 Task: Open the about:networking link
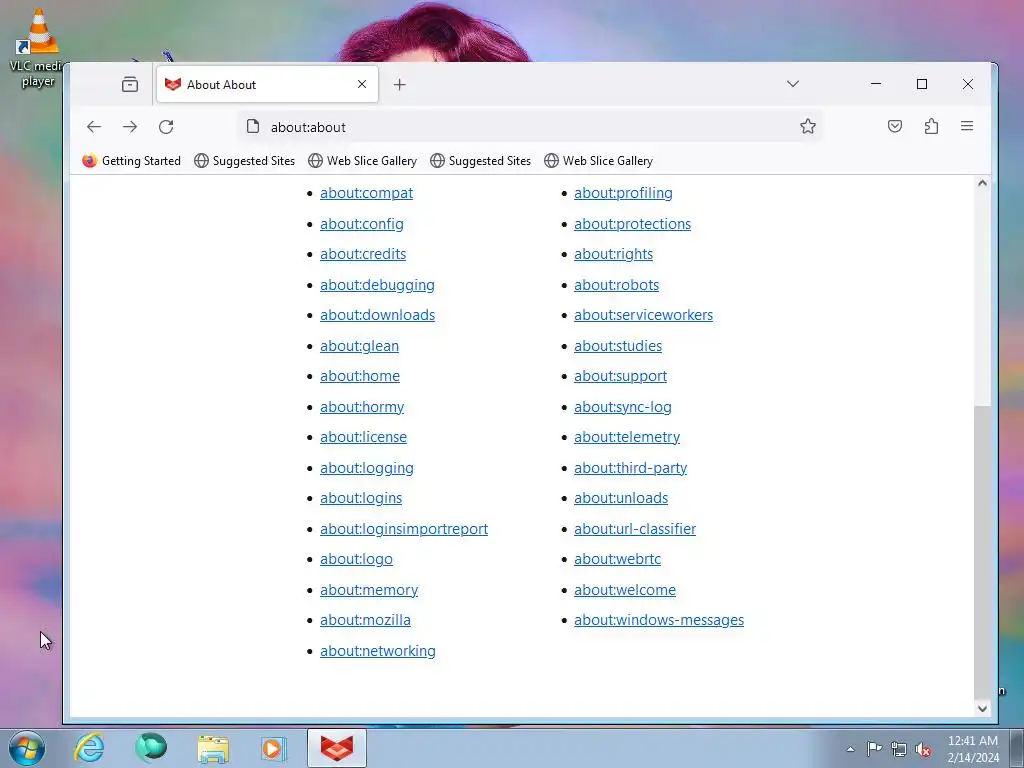pos(377,651)
